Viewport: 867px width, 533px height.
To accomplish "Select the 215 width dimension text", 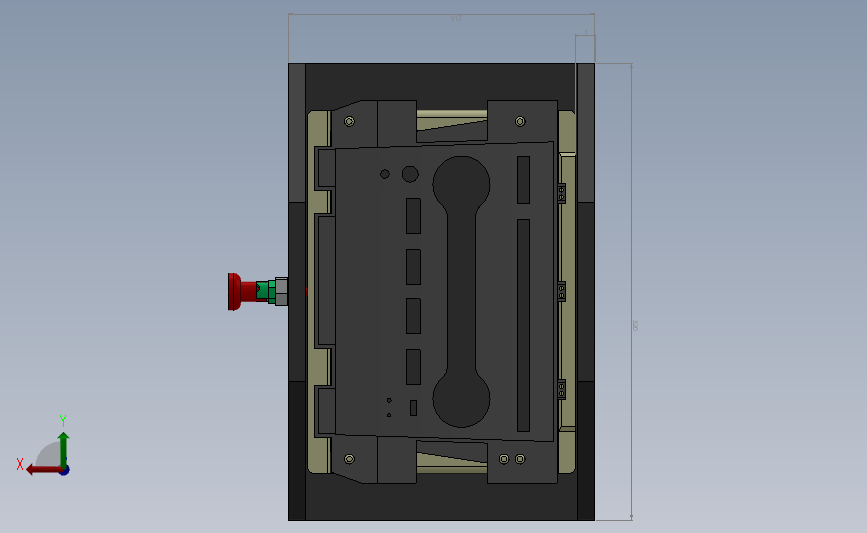I will [456, 18].
